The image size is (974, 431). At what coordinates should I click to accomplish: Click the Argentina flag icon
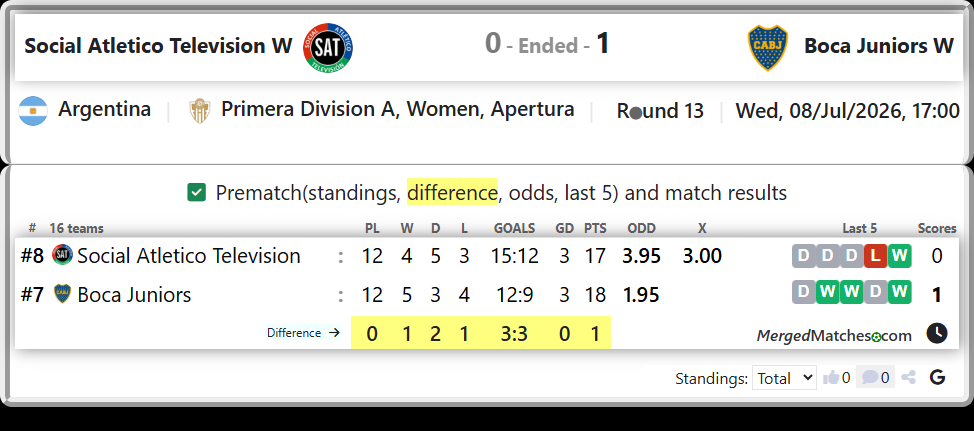pos(33,111)
